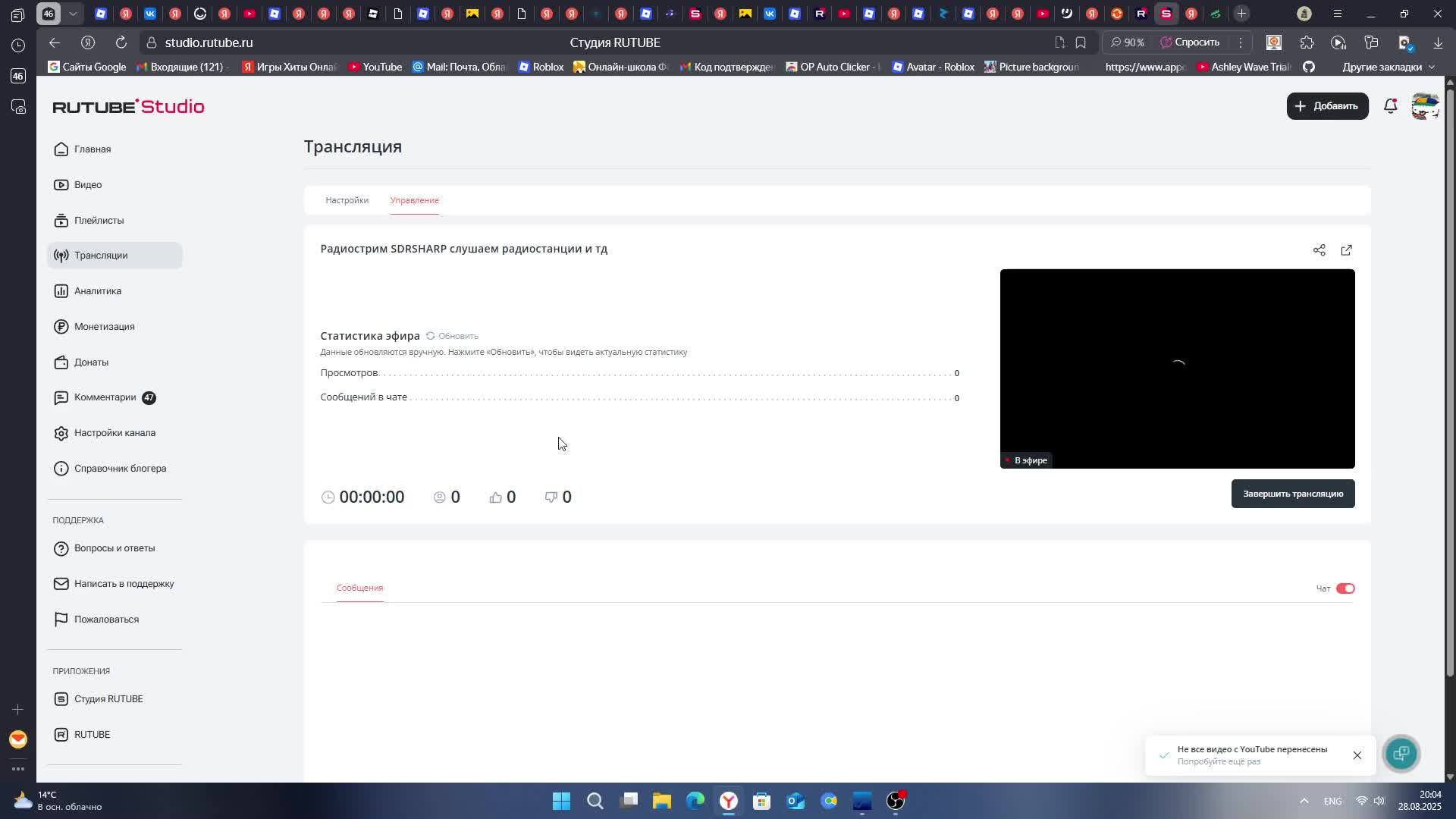
Task: Open notifications bell in RUTUBE Studio
Action: tap(1391, 106)
